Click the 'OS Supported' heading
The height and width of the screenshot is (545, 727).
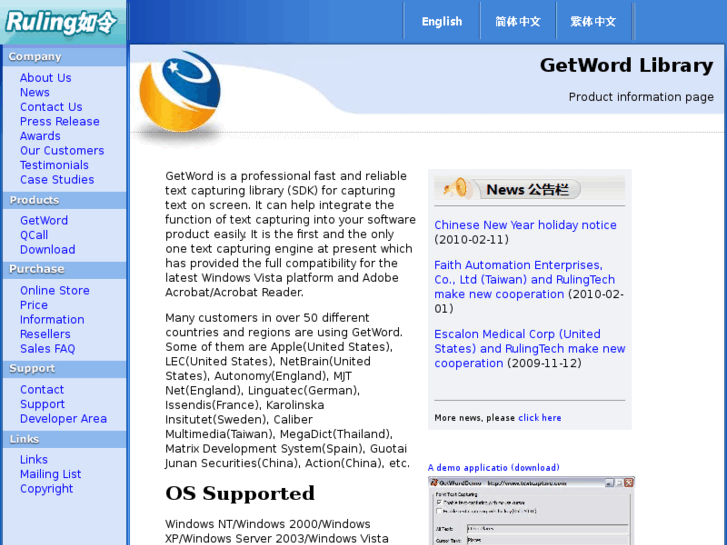(x=240, y=493)
